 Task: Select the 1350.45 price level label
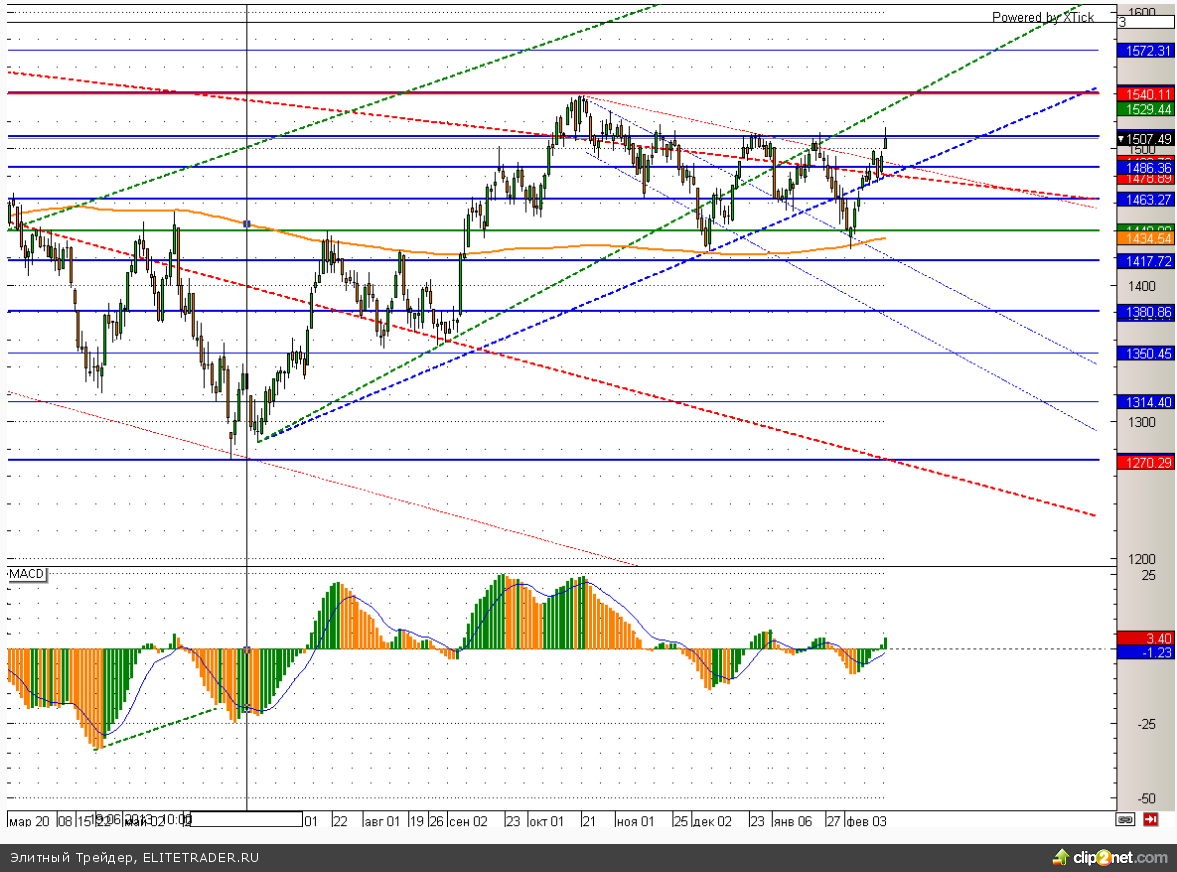point(1145,353)
